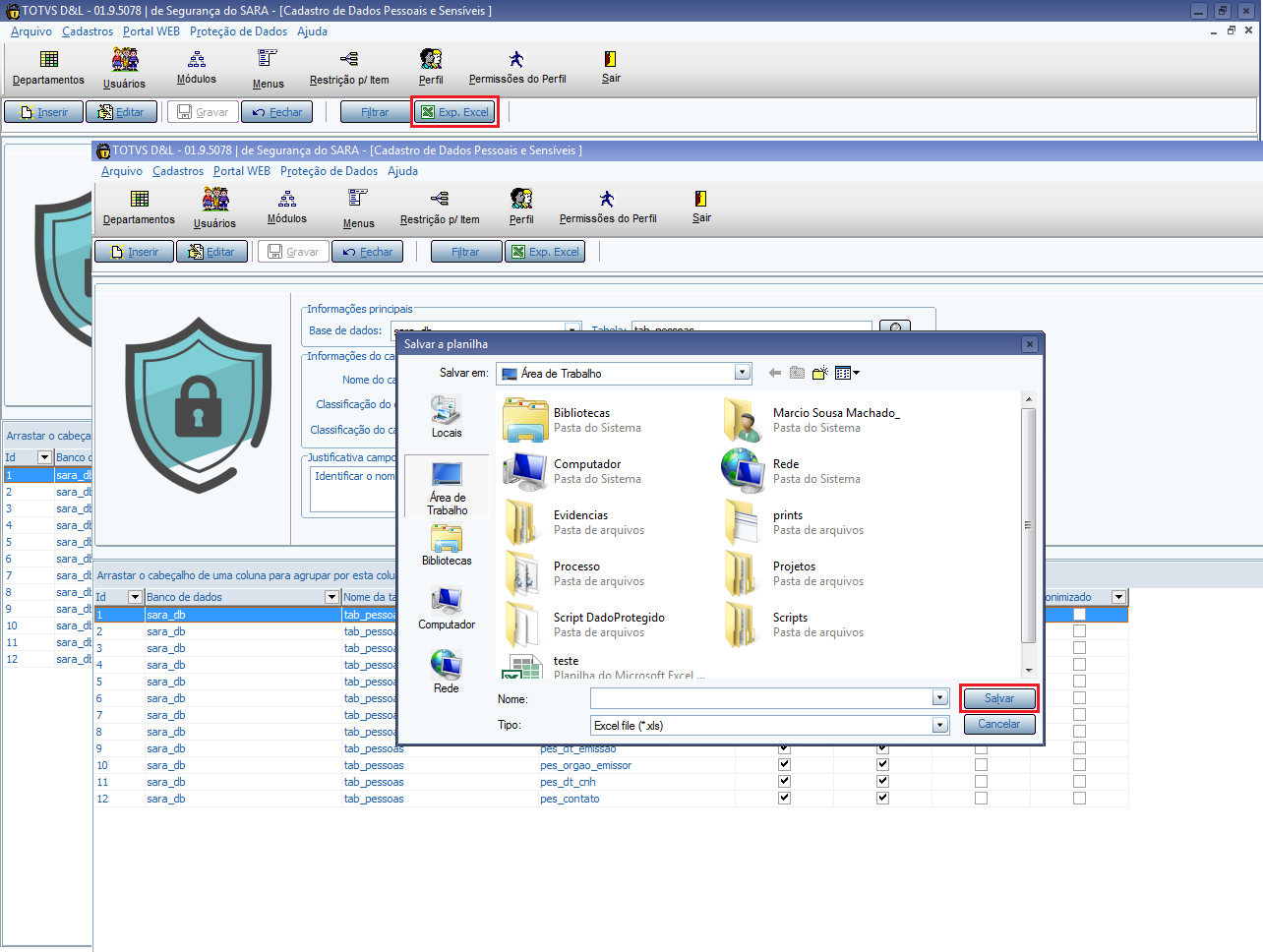Open the Nome field dropdown arrow
1263x952 pixels.
tap(940, 698)
